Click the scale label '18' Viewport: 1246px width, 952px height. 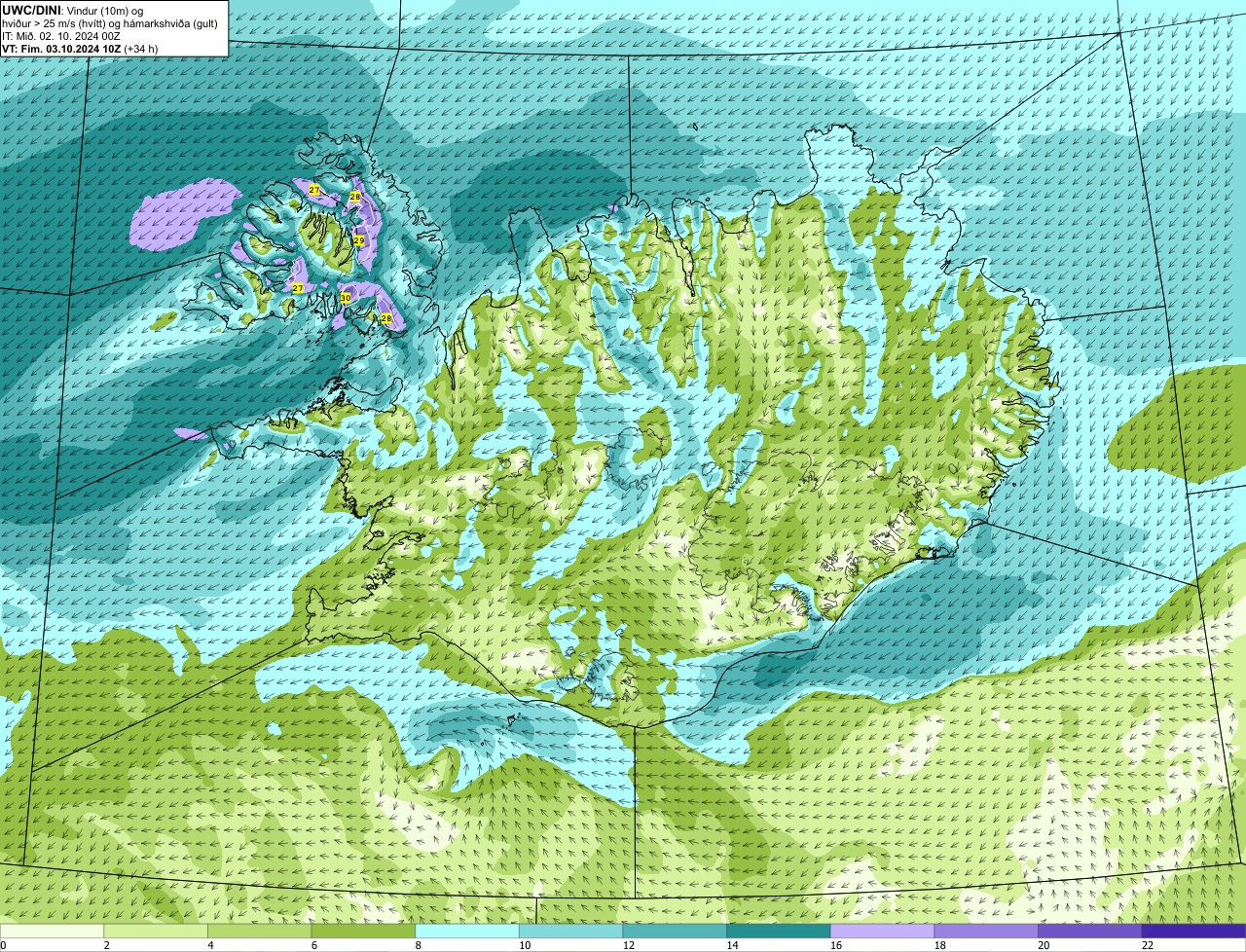click(939, 945)
